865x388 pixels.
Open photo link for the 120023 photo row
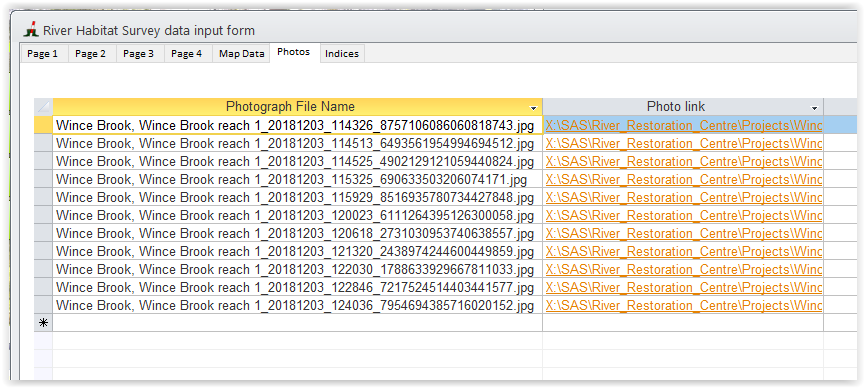coord(684,215)
